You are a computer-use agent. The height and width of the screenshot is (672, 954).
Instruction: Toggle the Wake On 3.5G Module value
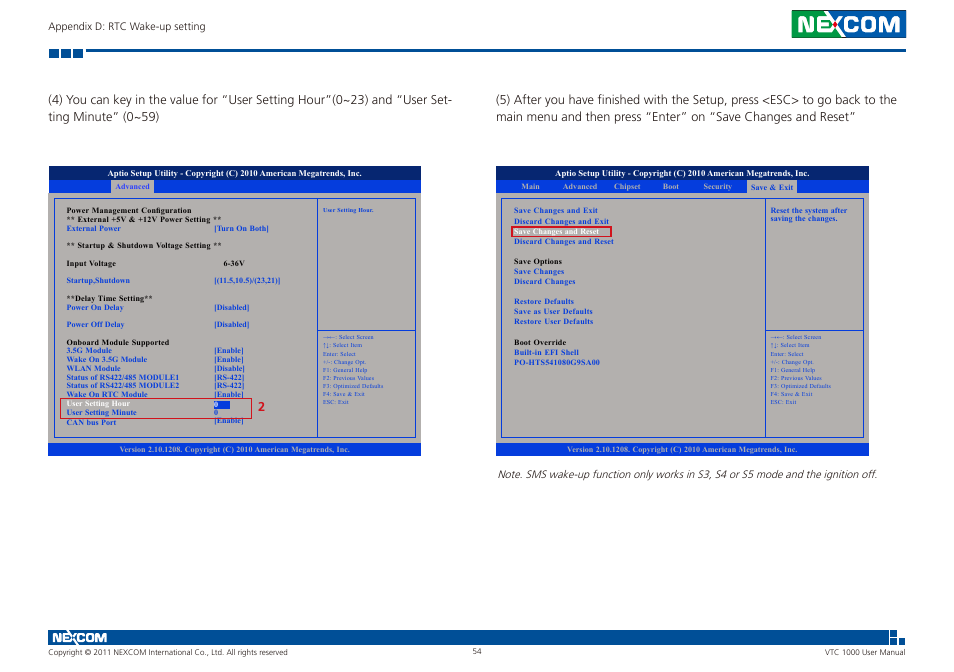(228, 359)
